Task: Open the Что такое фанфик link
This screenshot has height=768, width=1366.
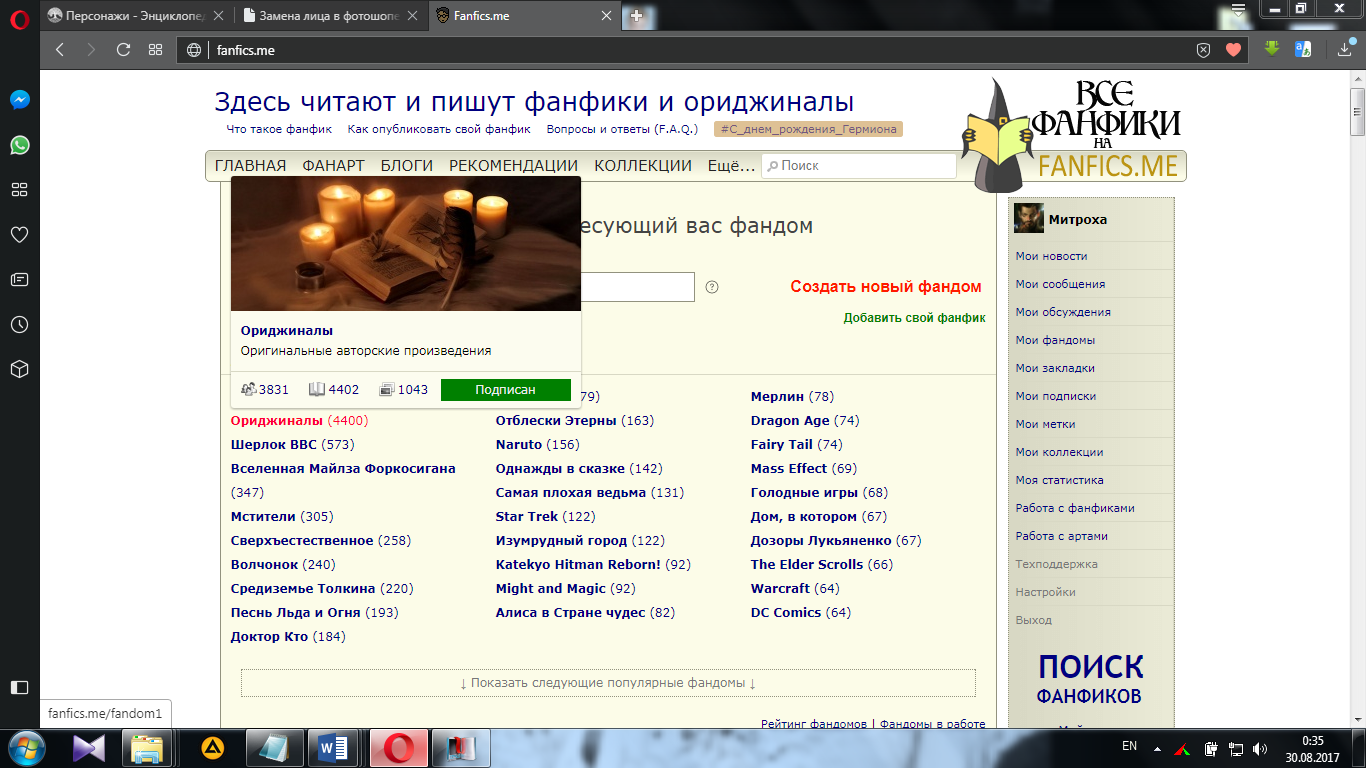Action: click(x=279, y=129)
